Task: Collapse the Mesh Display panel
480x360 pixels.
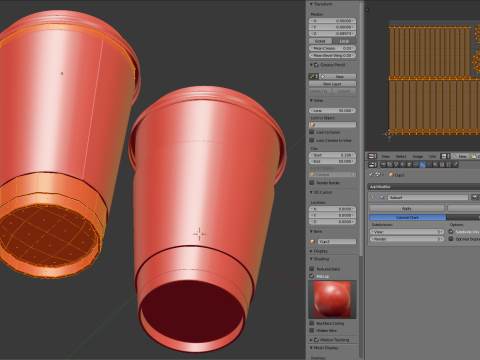Action: (311, 348)
